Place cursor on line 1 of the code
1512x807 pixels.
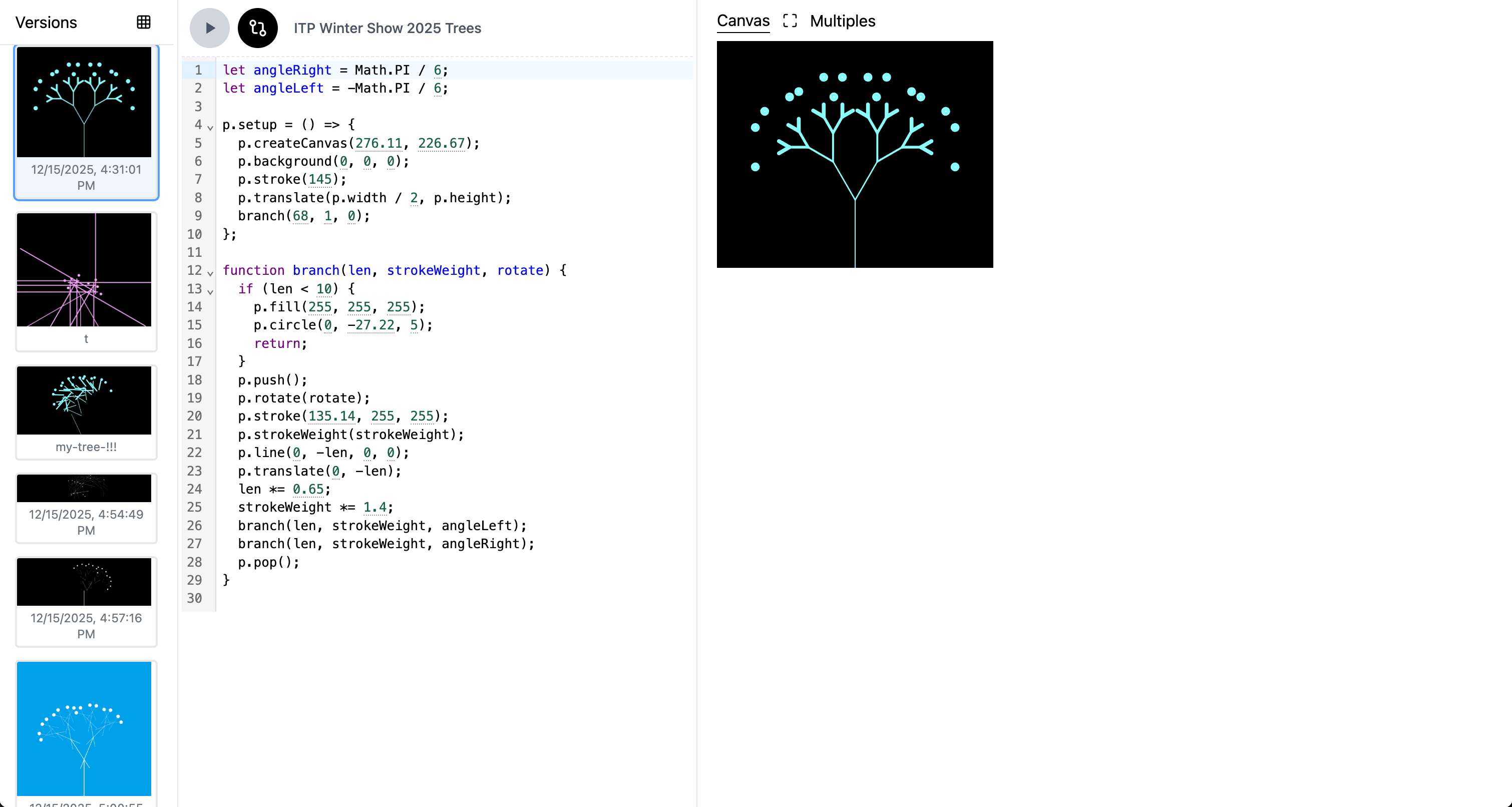pyautogui.click(x=334, y=70)
